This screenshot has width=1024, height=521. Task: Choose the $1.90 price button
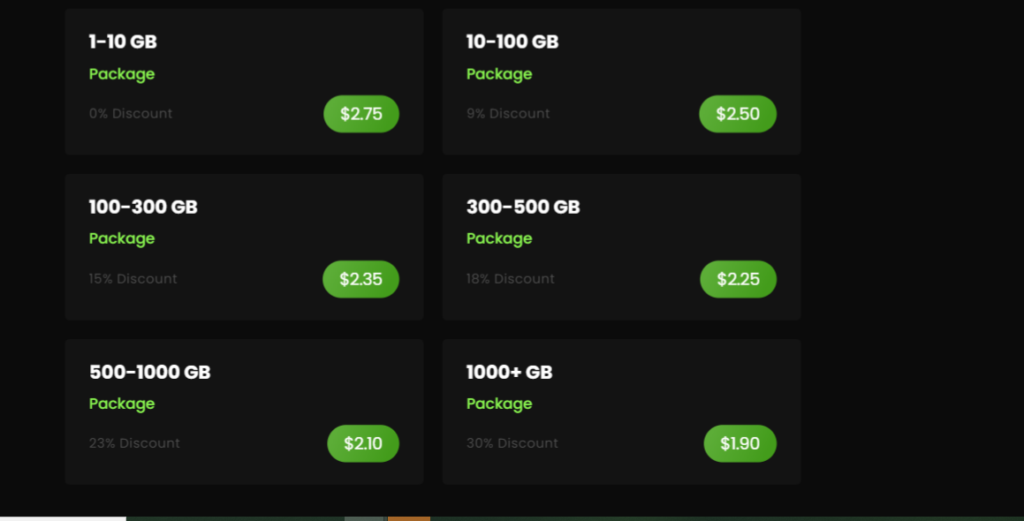pyautogui.click(x=740, y=444)
